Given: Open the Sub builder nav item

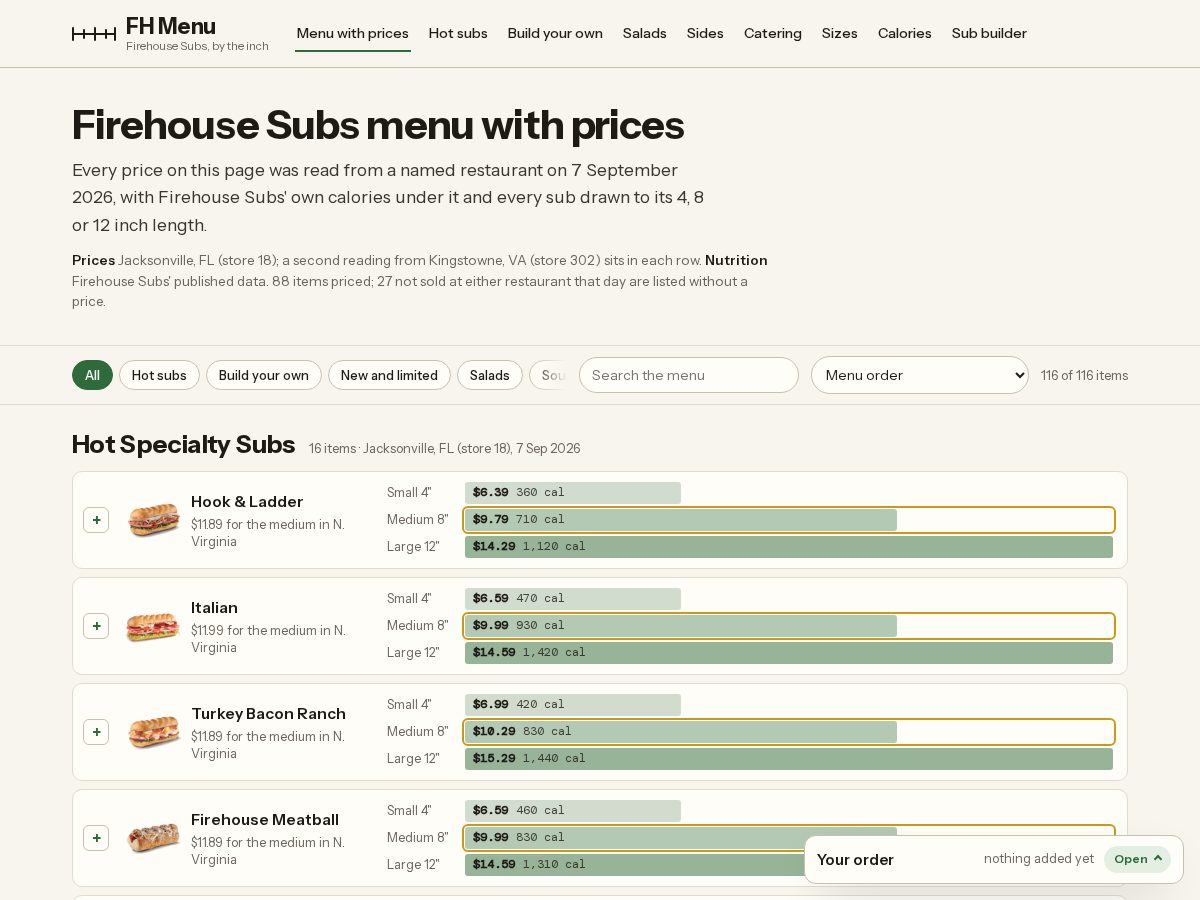Looking at the screenshot, I should pyautogui.click(x=989, y=33).
